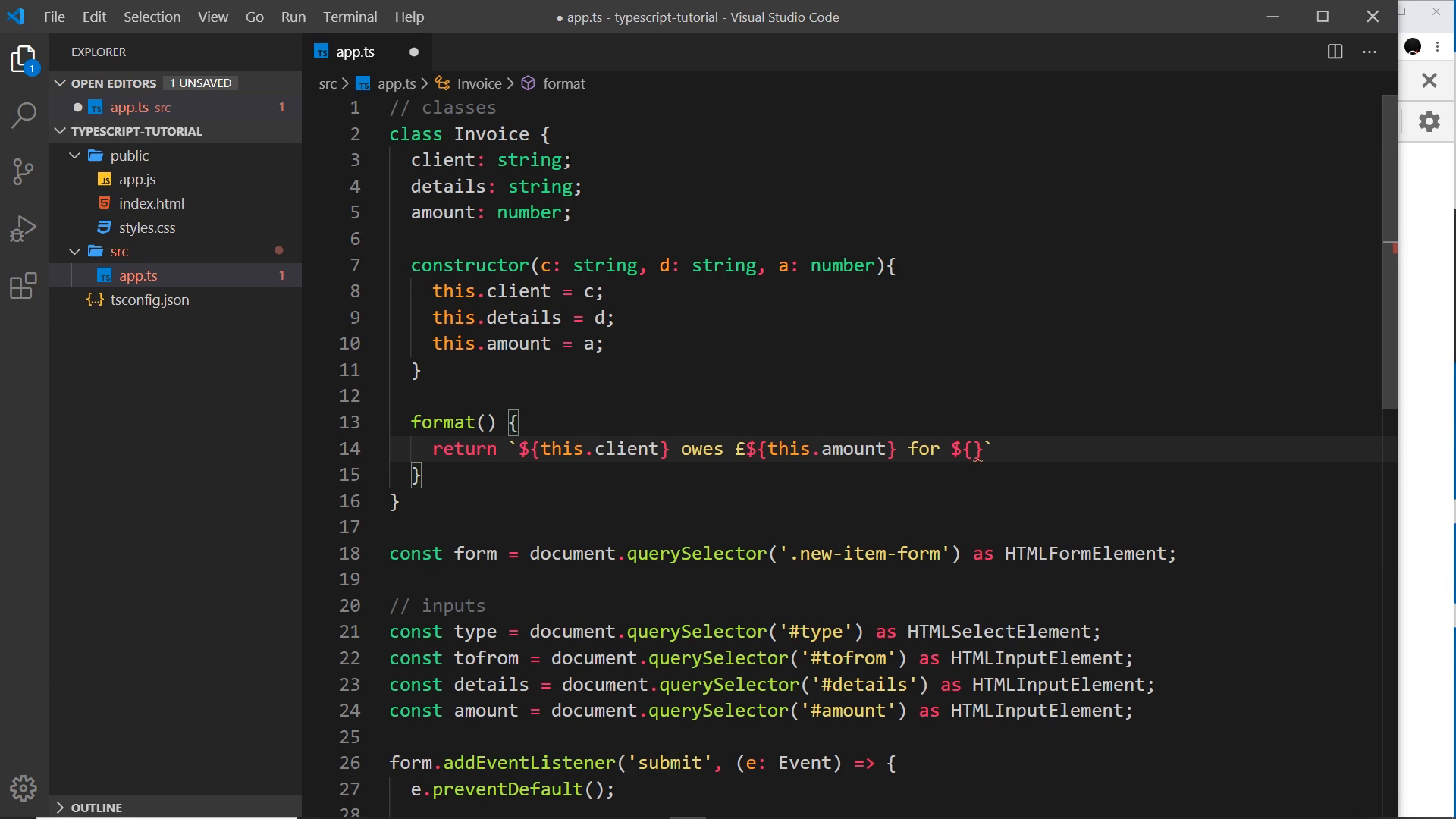
Task: Open the Extensions view
Action: 24,286
